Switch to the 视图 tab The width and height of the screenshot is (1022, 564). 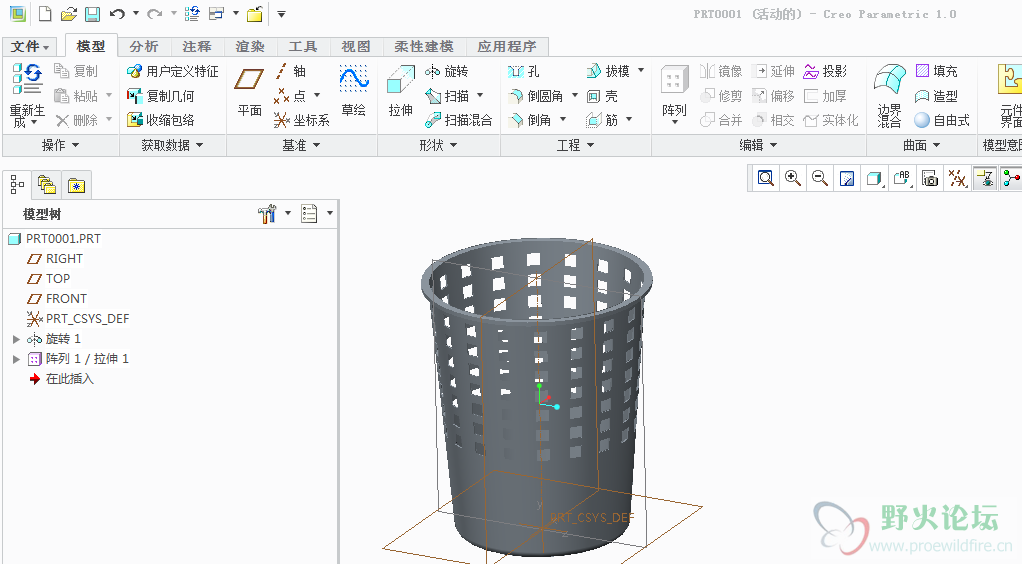click(x=356, y=46)
